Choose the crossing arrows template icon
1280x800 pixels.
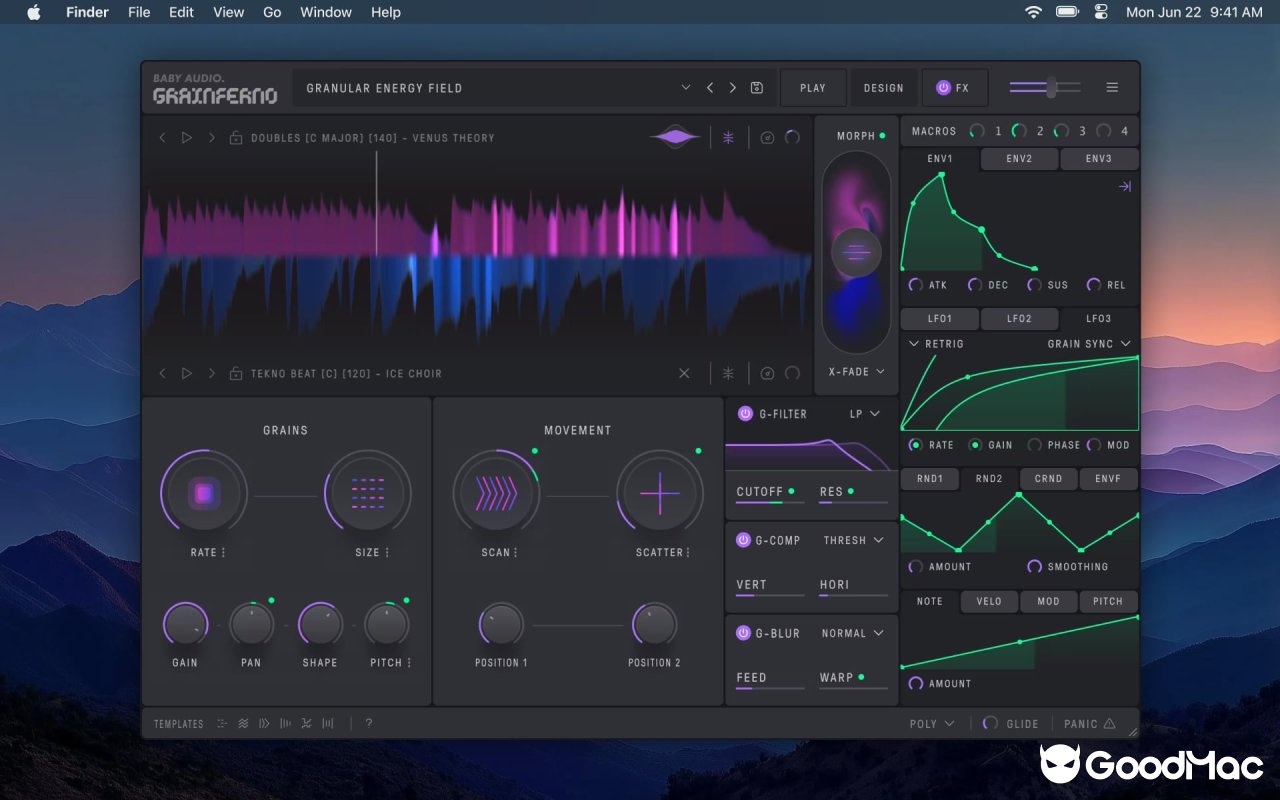click(306, 723)
